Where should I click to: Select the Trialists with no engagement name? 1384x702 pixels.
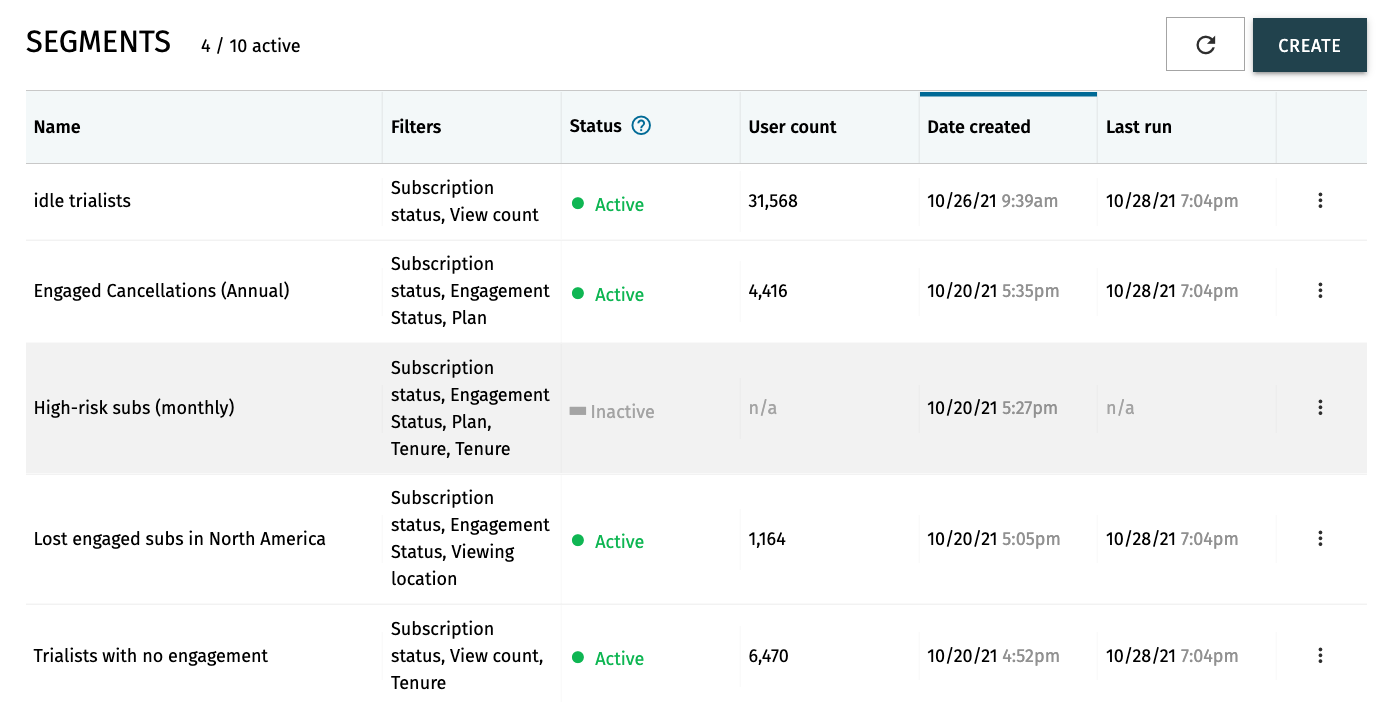pos(151,656)
